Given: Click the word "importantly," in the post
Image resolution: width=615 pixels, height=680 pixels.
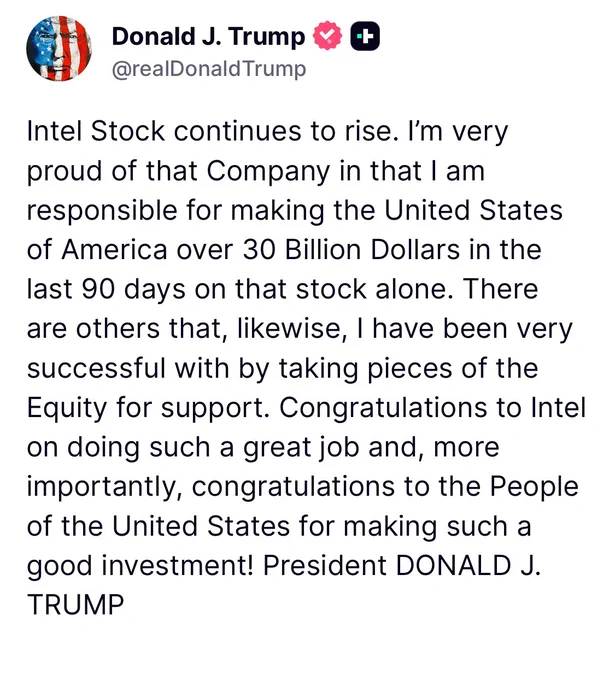Looking at the screenshot, I should click(x=105, y=487).
